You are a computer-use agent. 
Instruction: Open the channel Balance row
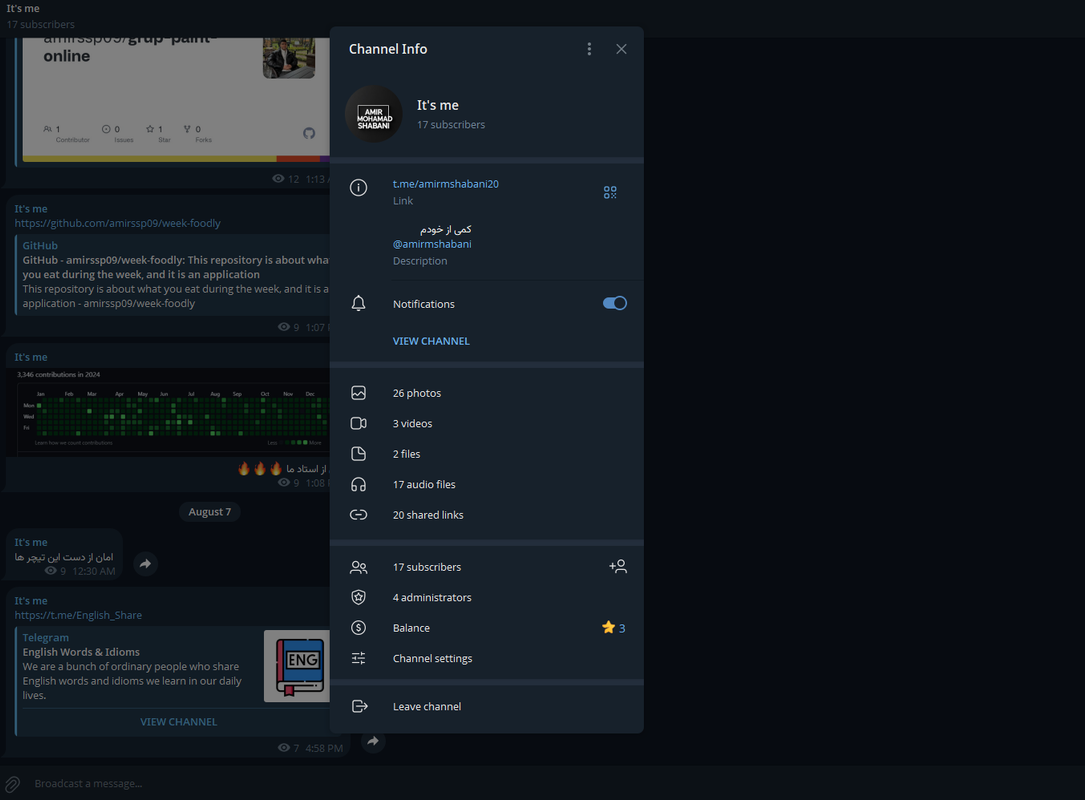pos(486,628)
